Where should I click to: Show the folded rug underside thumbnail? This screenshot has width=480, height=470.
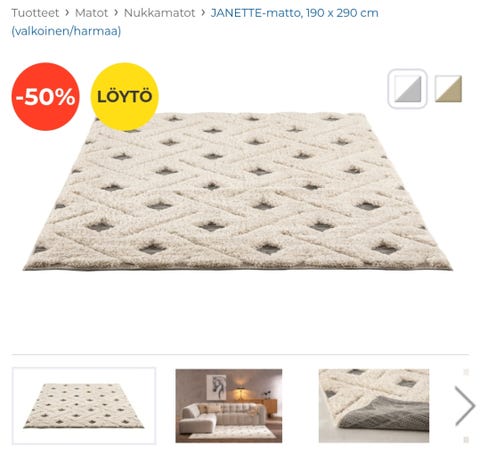(374, 406)
